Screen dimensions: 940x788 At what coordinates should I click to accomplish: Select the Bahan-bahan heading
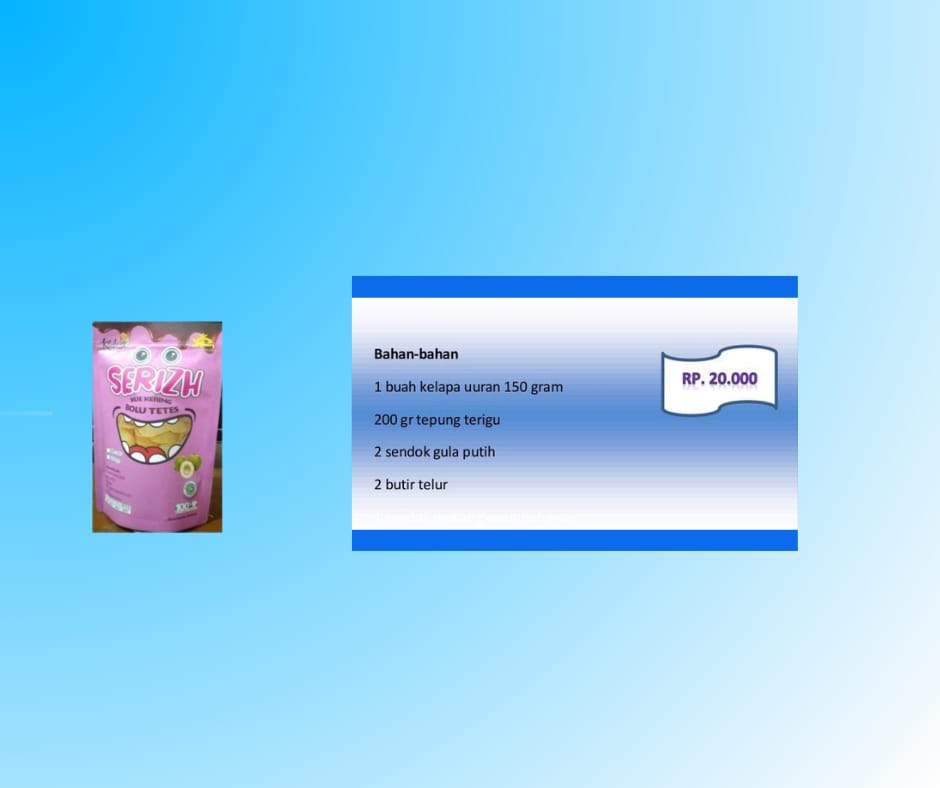click(416, 354)
